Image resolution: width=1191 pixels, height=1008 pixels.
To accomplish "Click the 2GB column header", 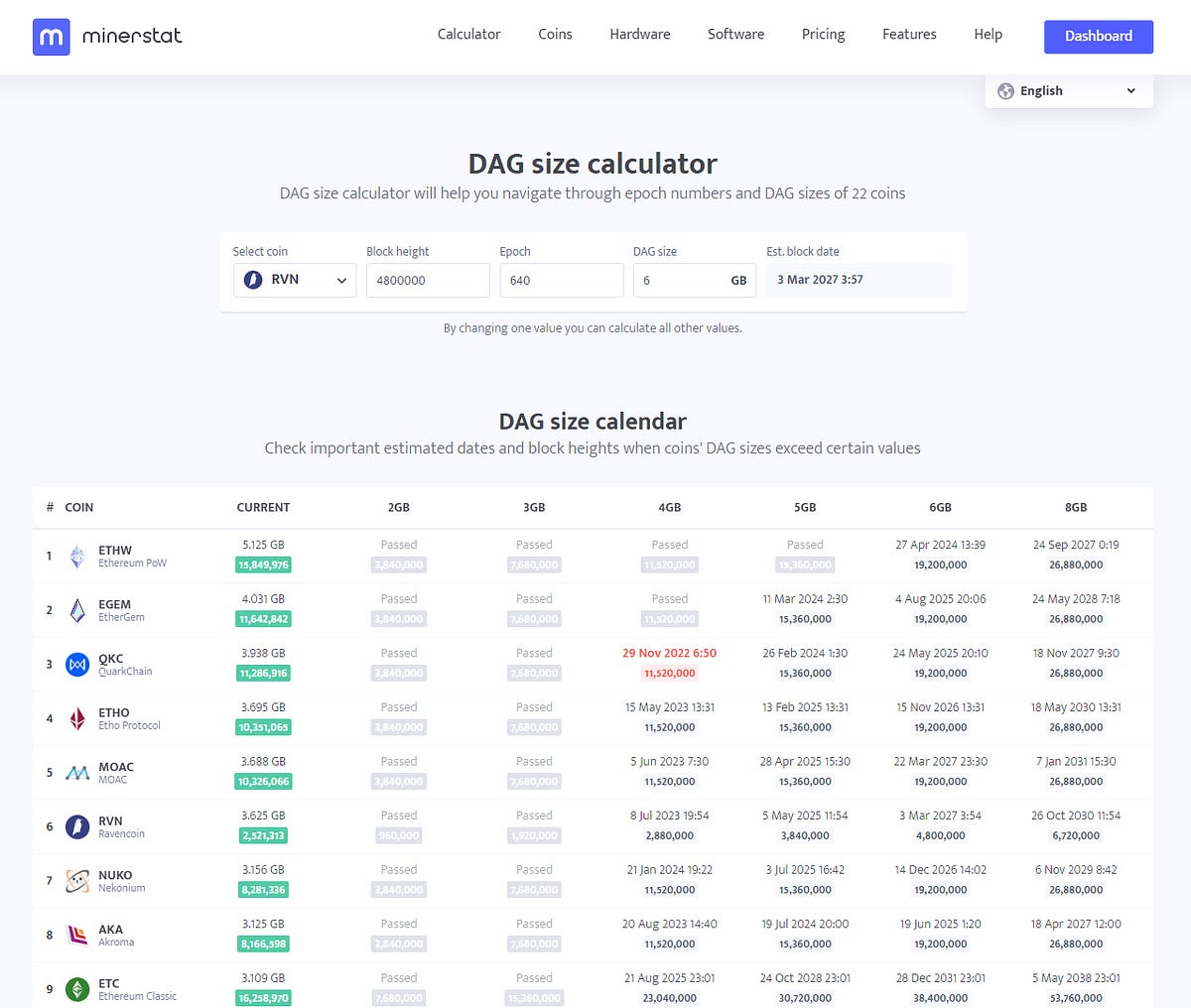I will pos(399,507).
